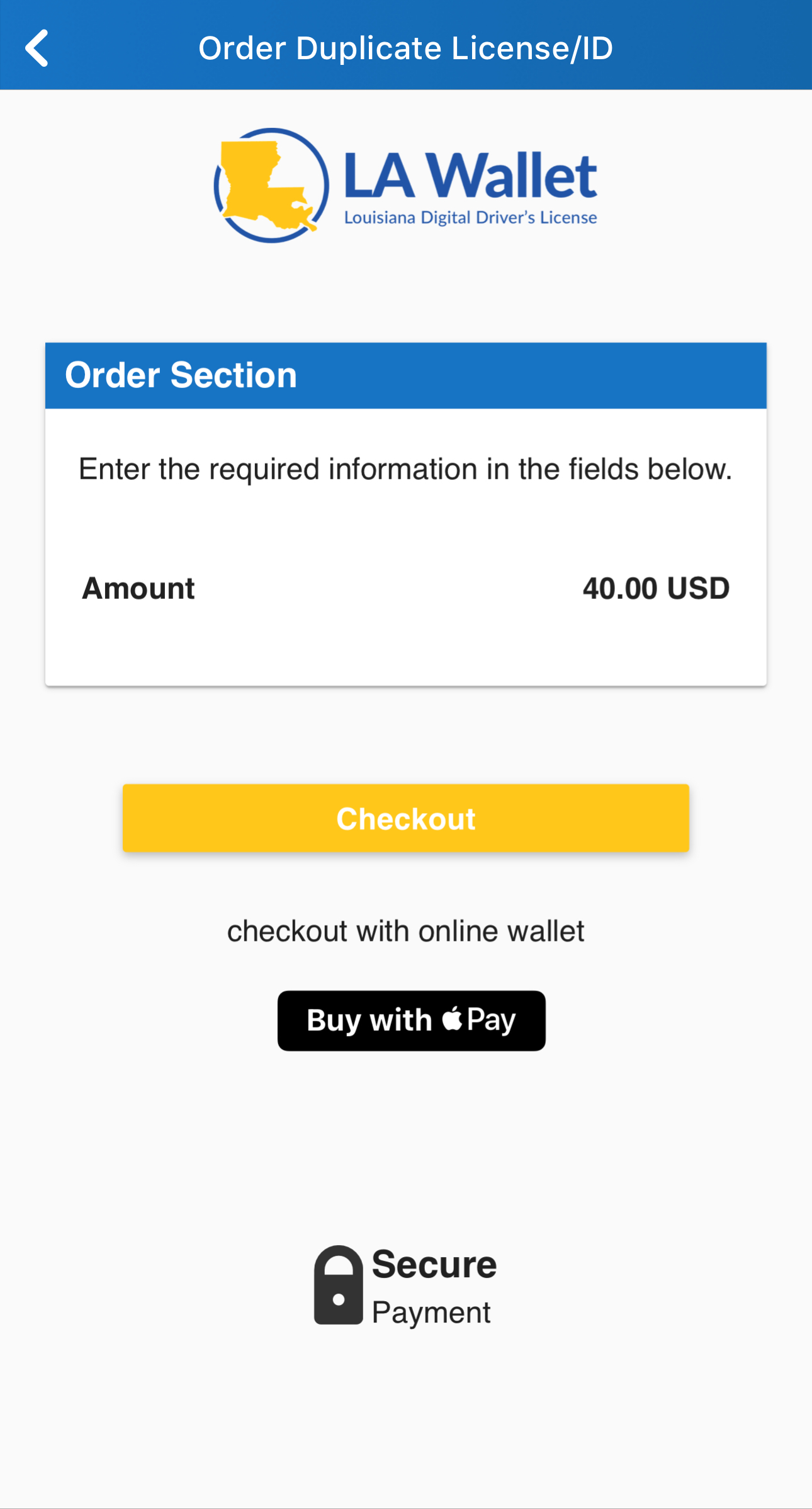Tap the back arrow in the header

(x=37, y=48)
